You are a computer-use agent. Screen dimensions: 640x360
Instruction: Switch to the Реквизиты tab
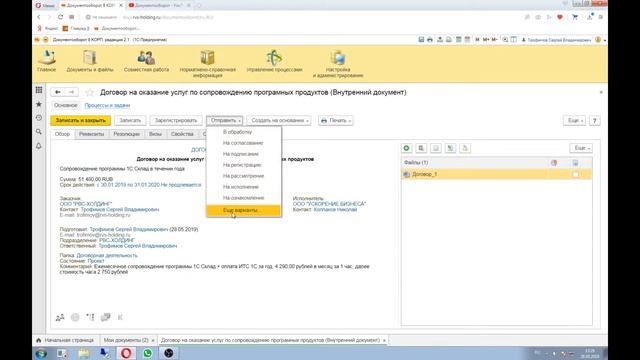pos(91,134)
